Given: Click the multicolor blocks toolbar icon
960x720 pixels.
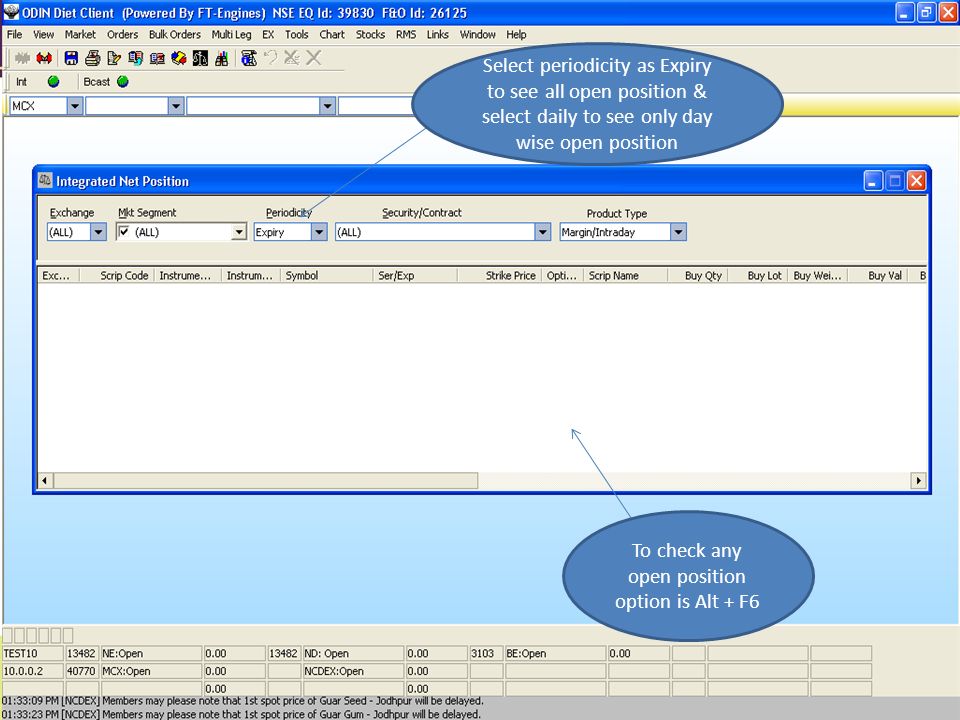Looking at the screenshot, I should pyautogui.click(x=179, y=58).
